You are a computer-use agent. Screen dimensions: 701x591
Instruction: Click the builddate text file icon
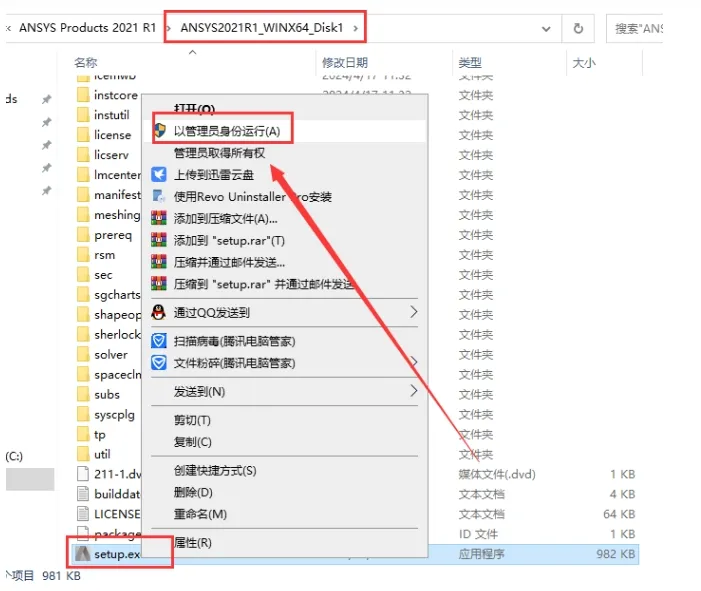coord(83,494)
